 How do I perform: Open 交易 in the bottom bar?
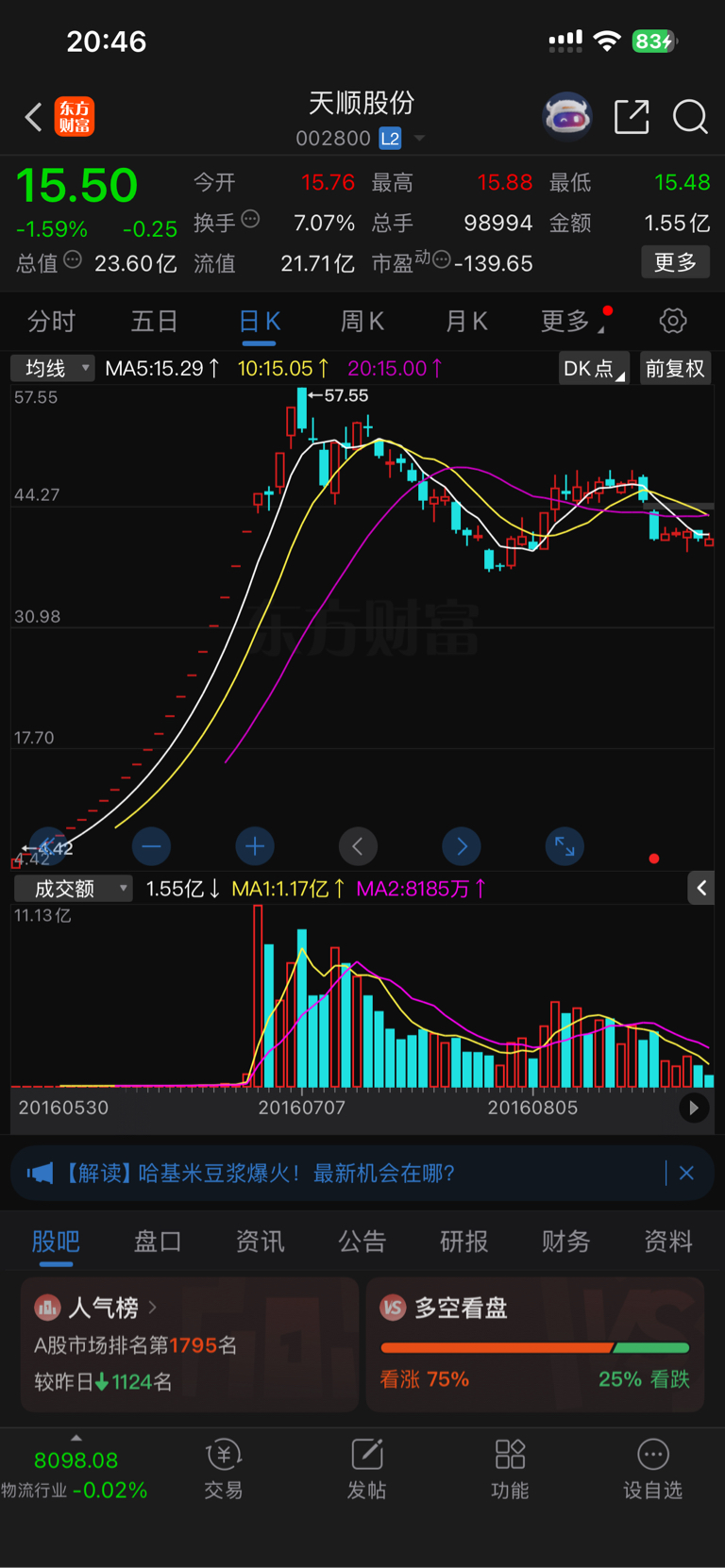click(224, 1469)
